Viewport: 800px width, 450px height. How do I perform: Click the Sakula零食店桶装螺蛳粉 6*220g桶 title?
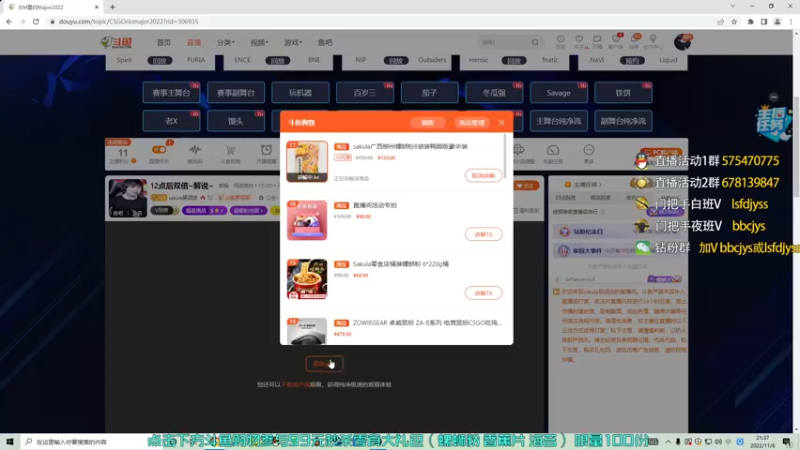coord(401,264)
